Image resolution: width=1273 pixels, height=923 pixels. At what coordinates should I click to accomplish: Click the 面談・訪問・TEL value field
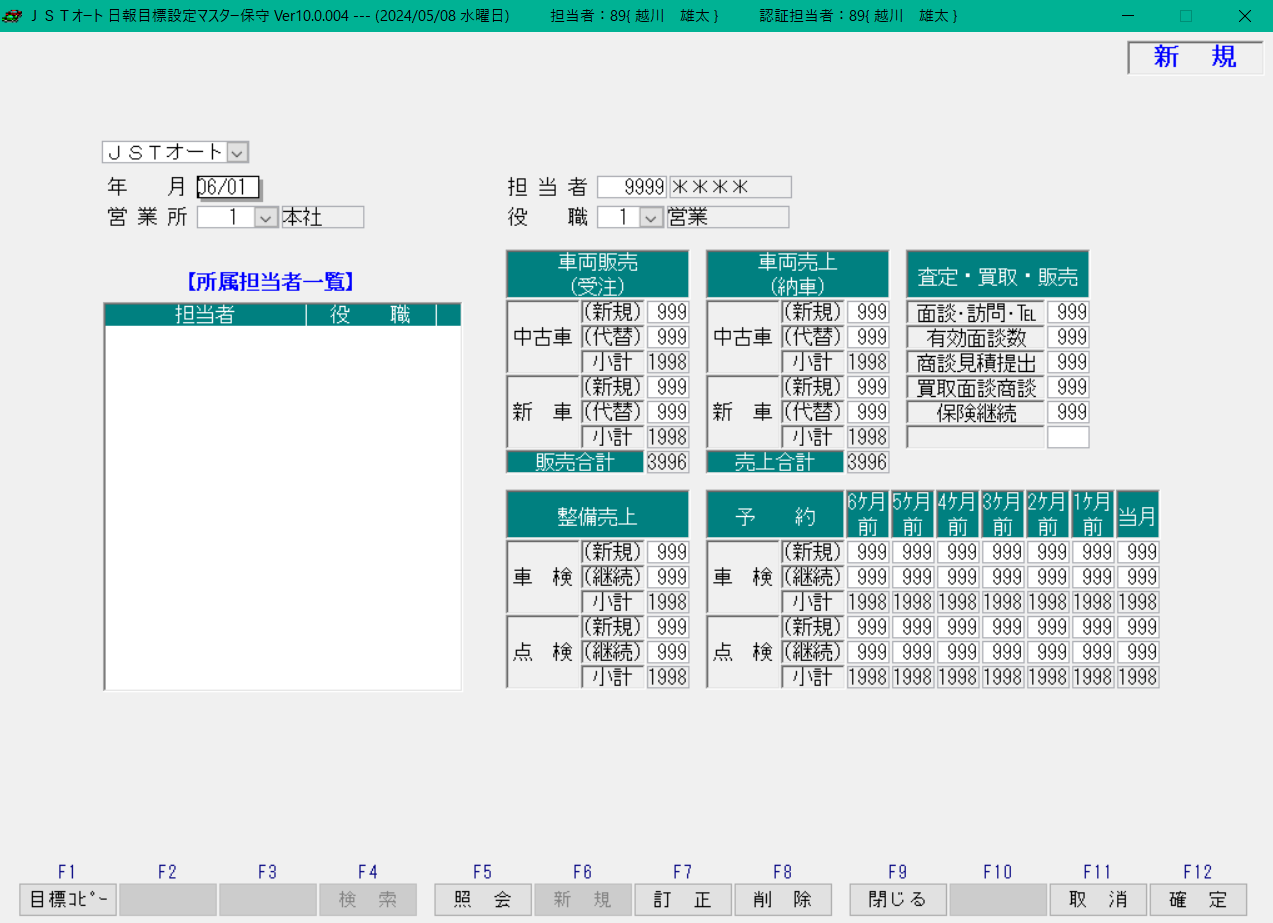click(1068, 312)
